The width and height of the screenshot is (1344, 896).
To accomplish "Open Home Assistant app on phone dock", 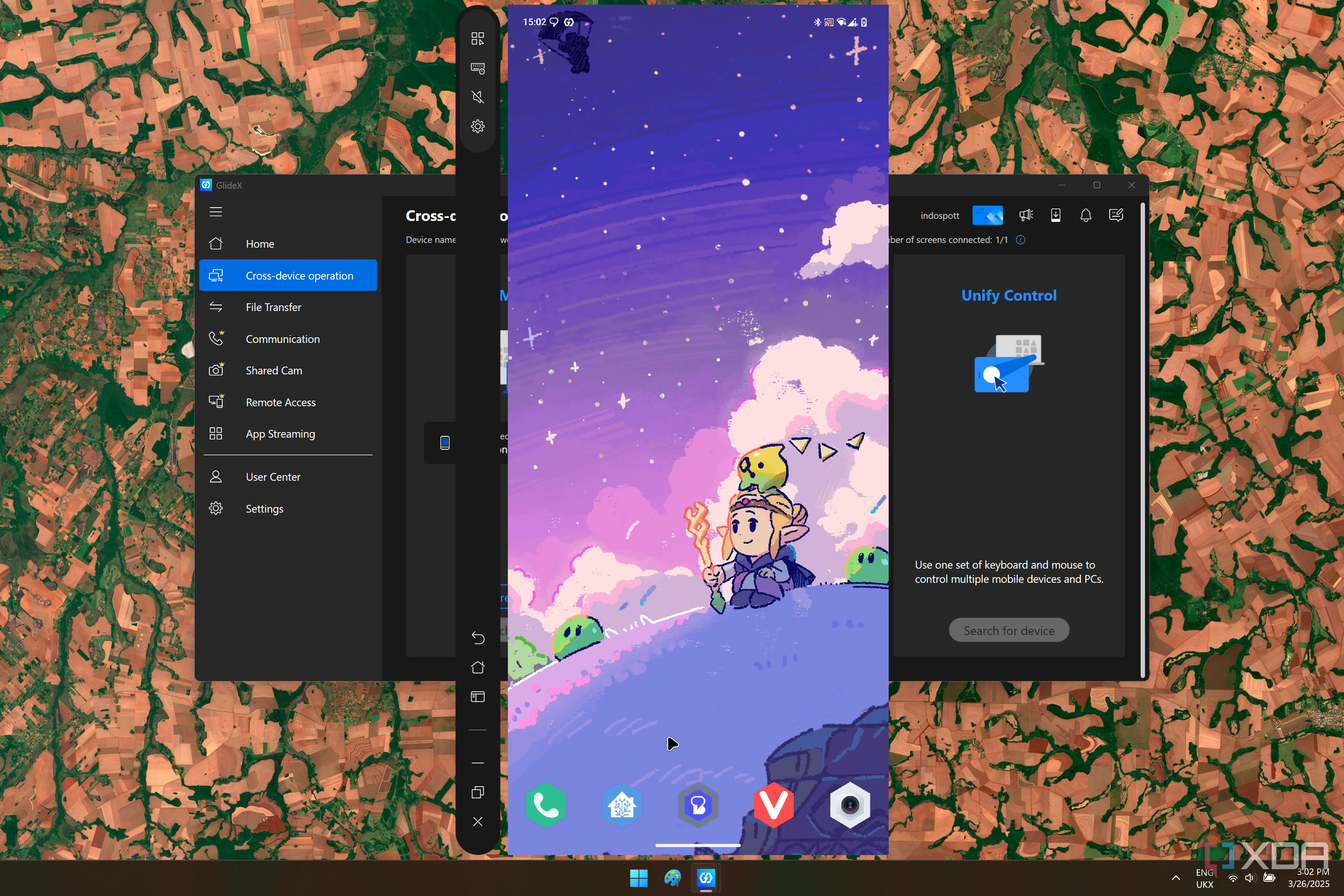I will click(622, 805).
